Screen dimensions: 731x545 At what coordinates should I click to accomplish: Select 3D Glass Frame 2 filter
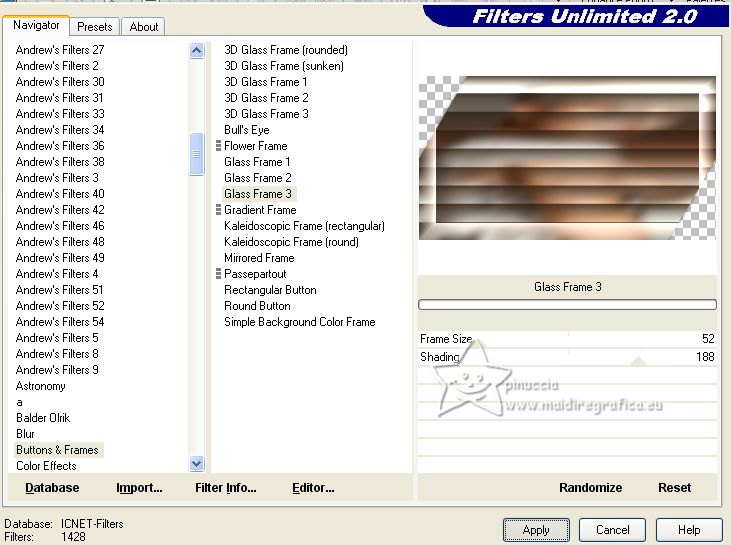click(266, 98)
